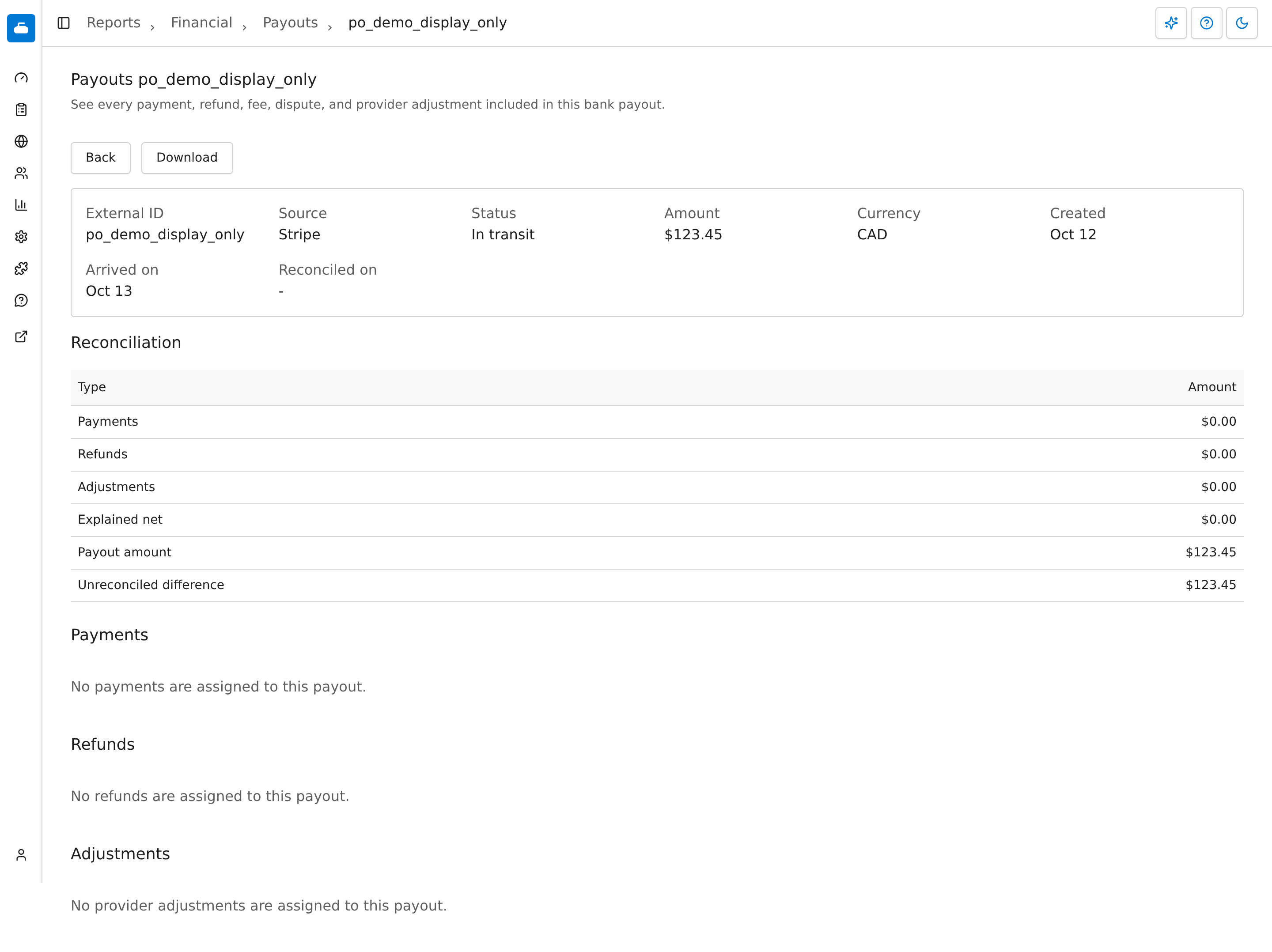Click the Amount column header in table
Viewport: 1272px width, 952px height.
tap(1211, 387)
